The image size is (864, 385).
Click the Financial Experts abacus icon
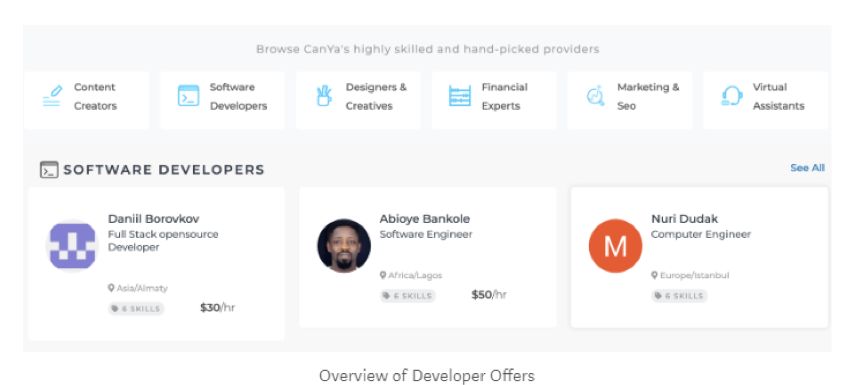point(460,96)
